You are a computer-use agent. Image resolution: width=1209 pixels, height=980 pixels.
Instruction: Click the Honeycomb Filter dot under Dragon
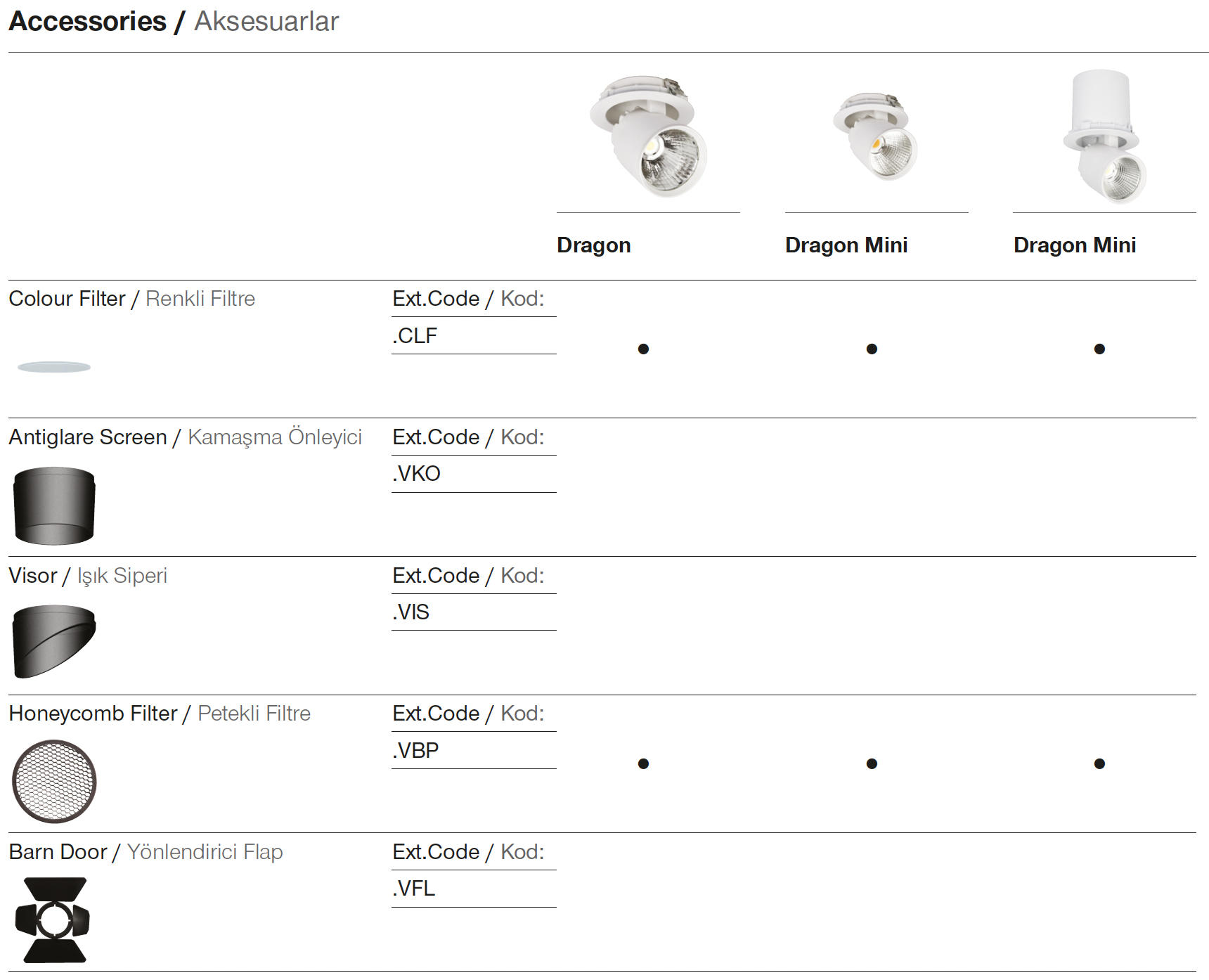[x=643, y=763]
